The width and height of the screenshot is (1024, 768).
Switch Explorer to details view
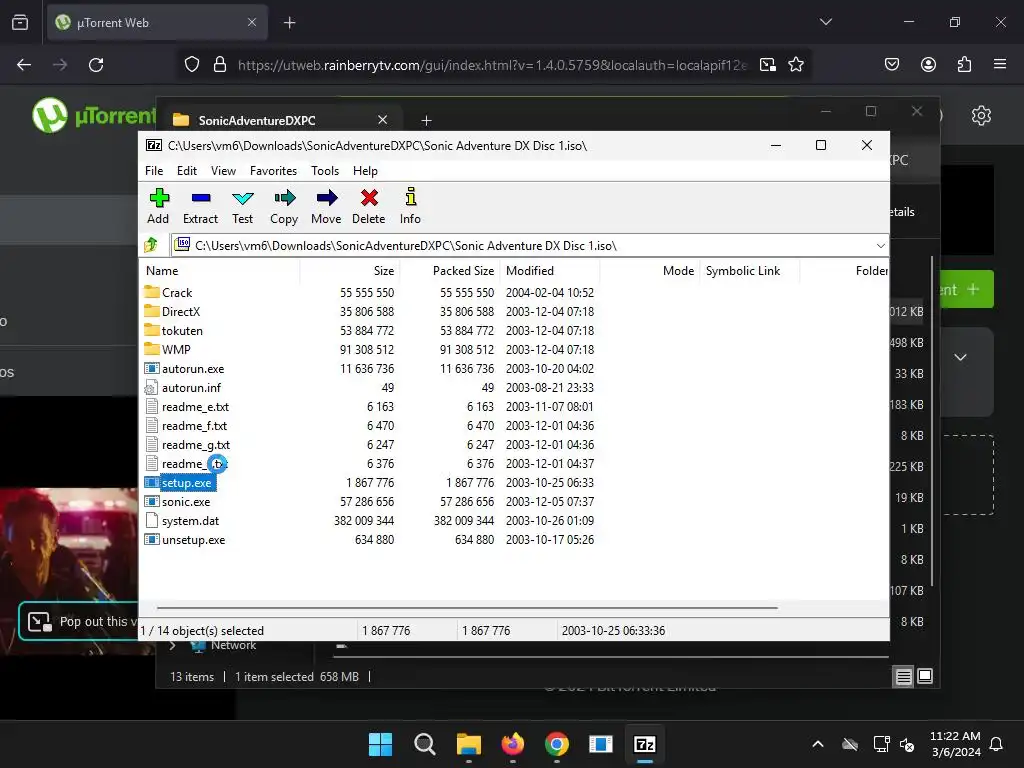tap(903, 677)
